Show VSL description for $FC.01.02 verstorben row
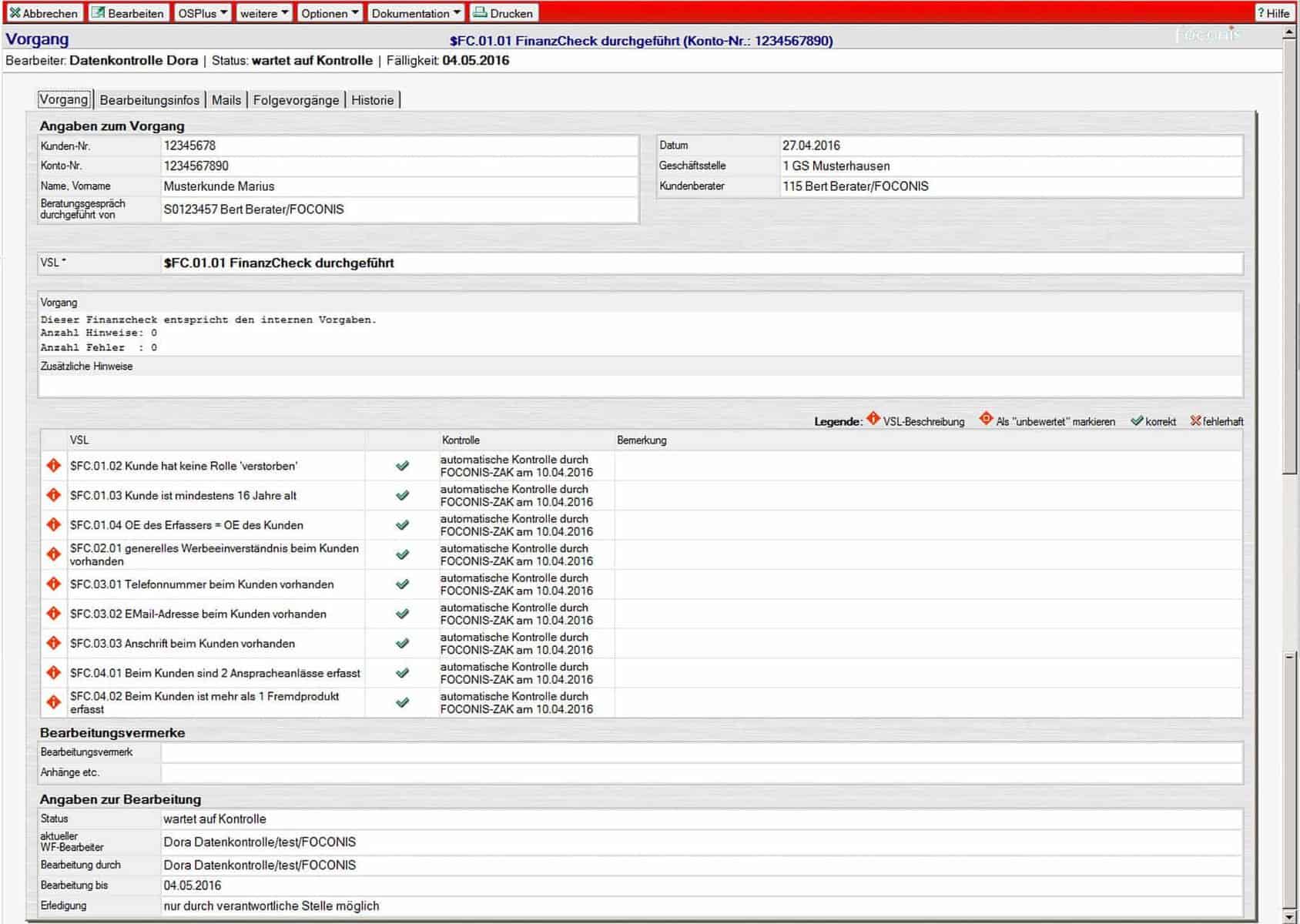The height and width of the screenshot is (924, 1300). (54, 466)
